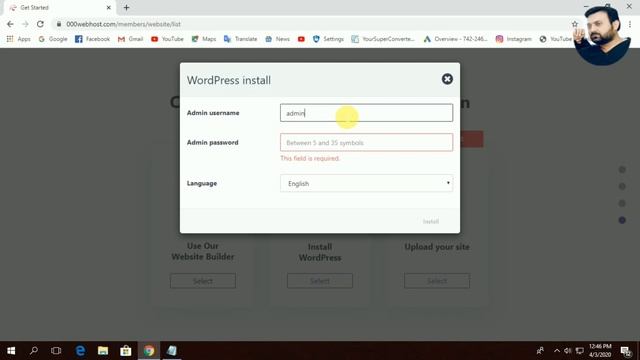Open the Facebook bookmark

pos(92,39)
